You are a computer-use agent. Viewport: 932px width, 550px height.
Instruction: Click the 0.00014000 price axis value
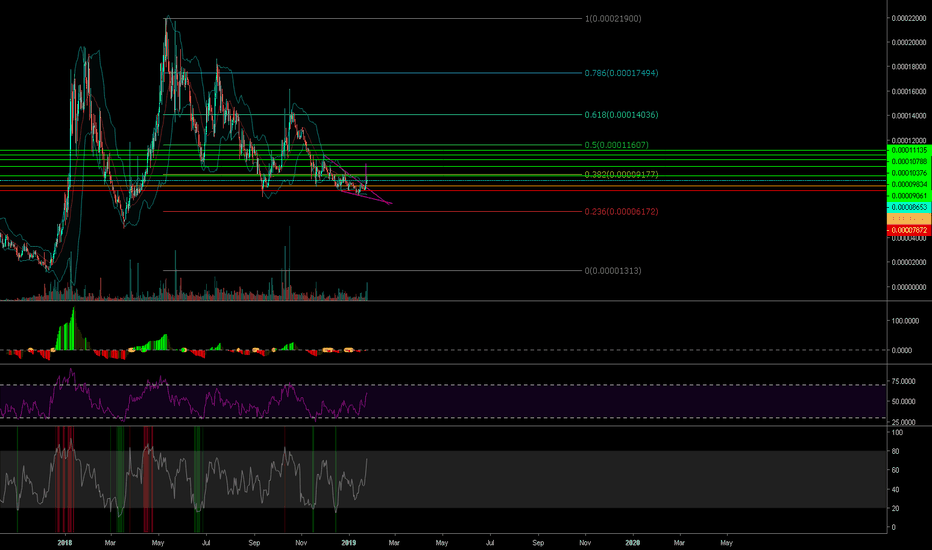click(909, 116)
